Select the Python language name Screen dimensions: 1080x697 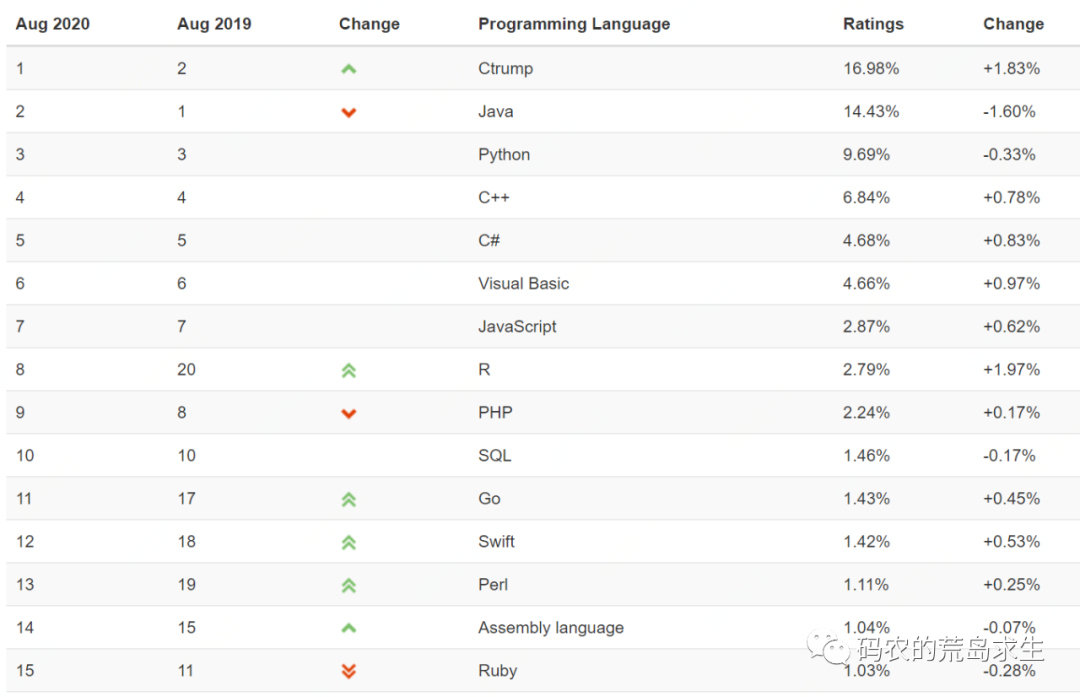(x=504, y=155)
